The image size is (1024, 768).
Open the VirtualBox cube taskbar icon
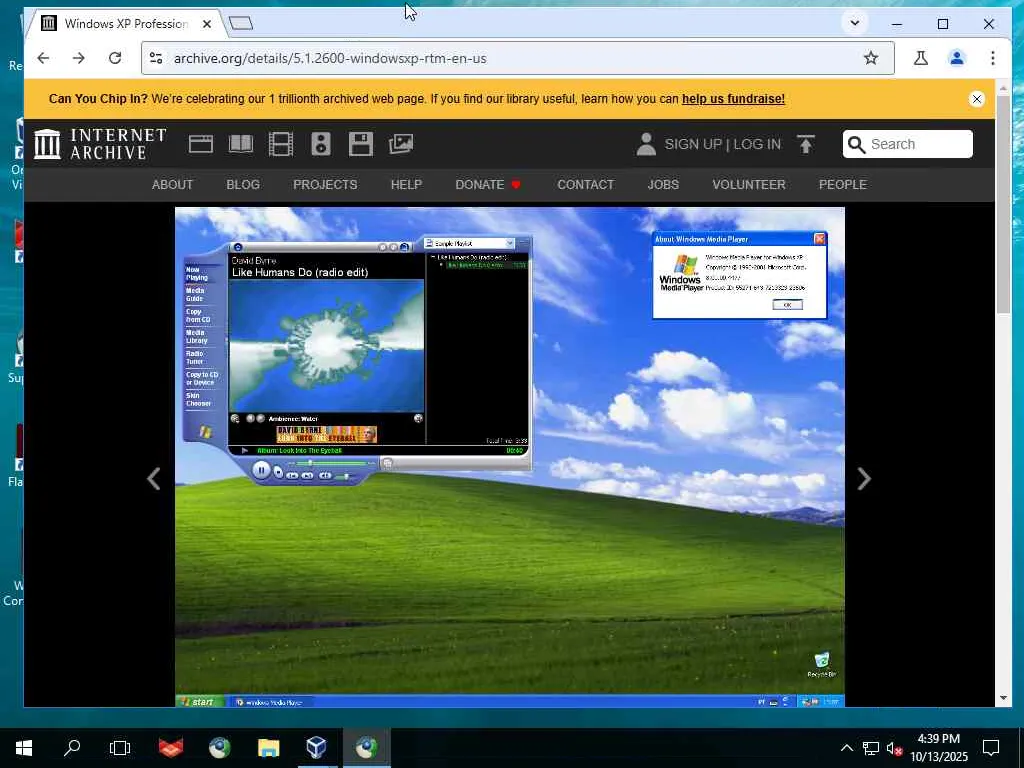coord(317,748)
